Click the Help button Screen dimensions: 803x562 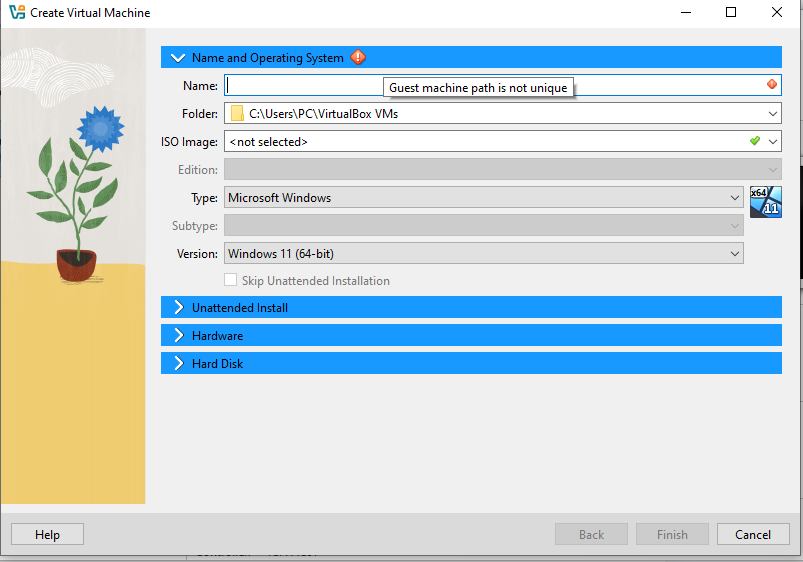[x=47, y=535]
